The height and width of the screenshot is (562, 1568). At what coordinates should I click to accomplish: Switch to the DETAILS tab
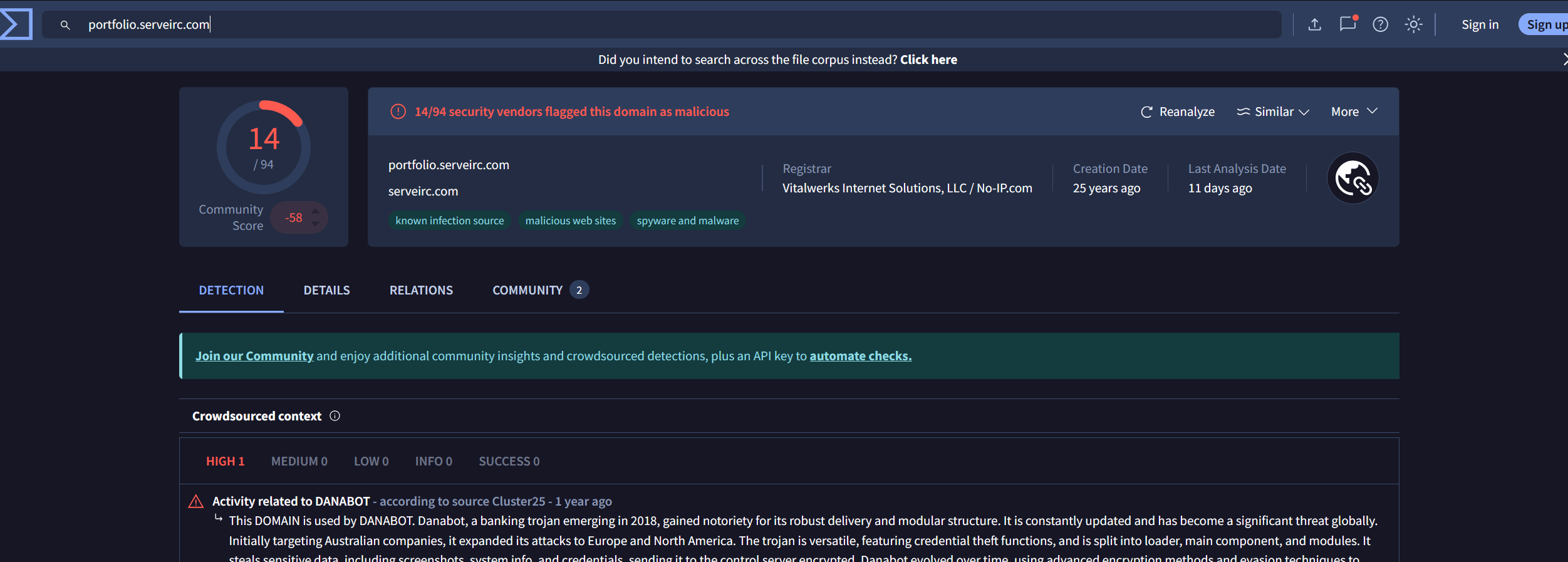tap(327, 290)
